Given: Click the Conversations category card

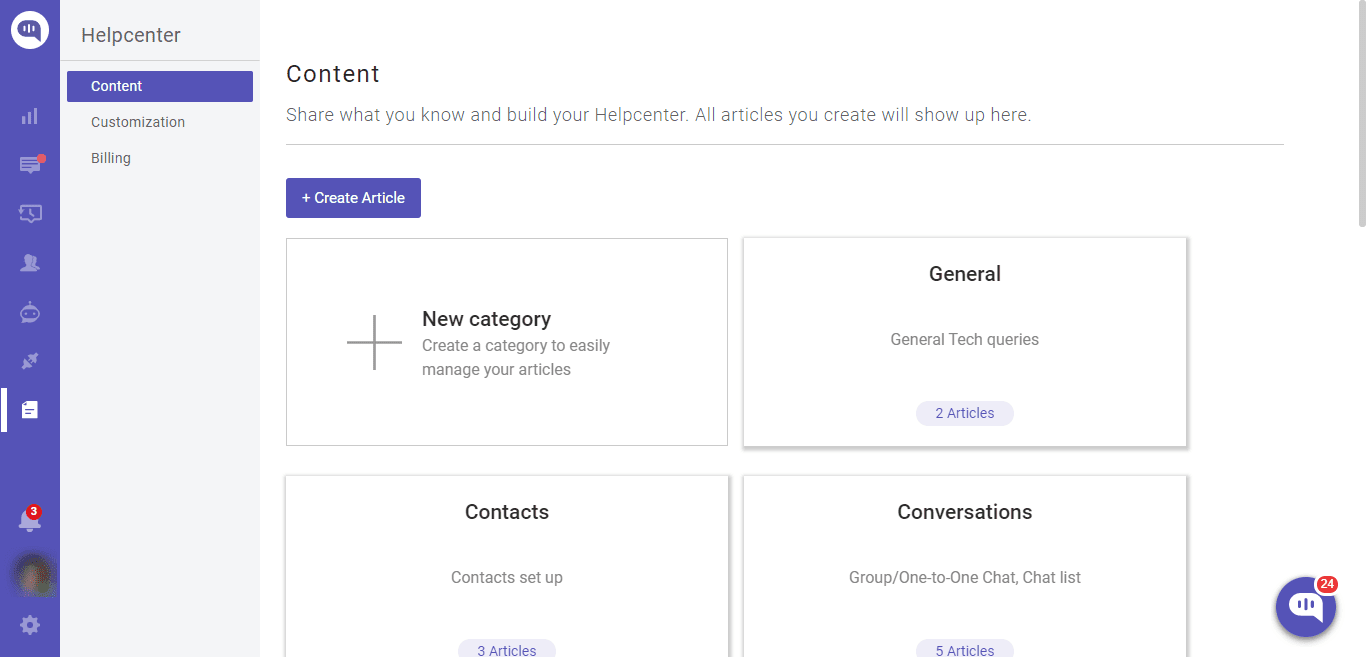Looking at the screenshot, I should (964, 560).
